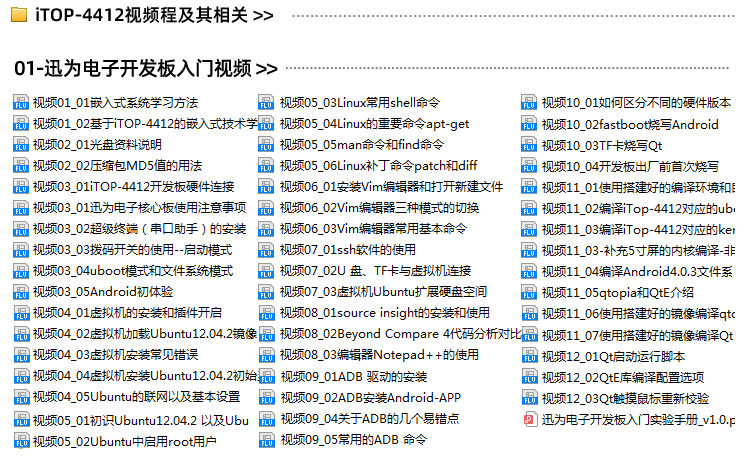Click FLV icon for 视频03_02超级终端(串口助手)的安装
The height and width of the screenshot is (469, 750).
21,229
